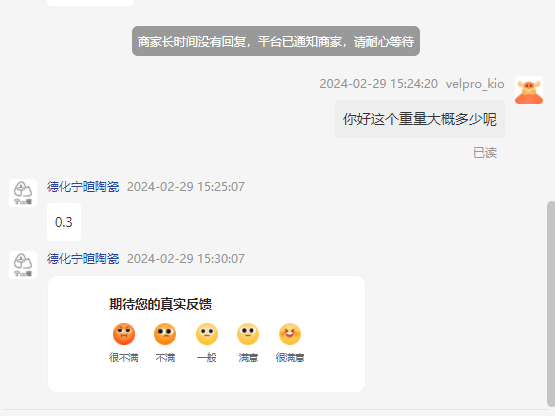Click the chat vertical scrollbar thumb
The height and width of the screenshot is (416, 555).
(x=551, y=304)
